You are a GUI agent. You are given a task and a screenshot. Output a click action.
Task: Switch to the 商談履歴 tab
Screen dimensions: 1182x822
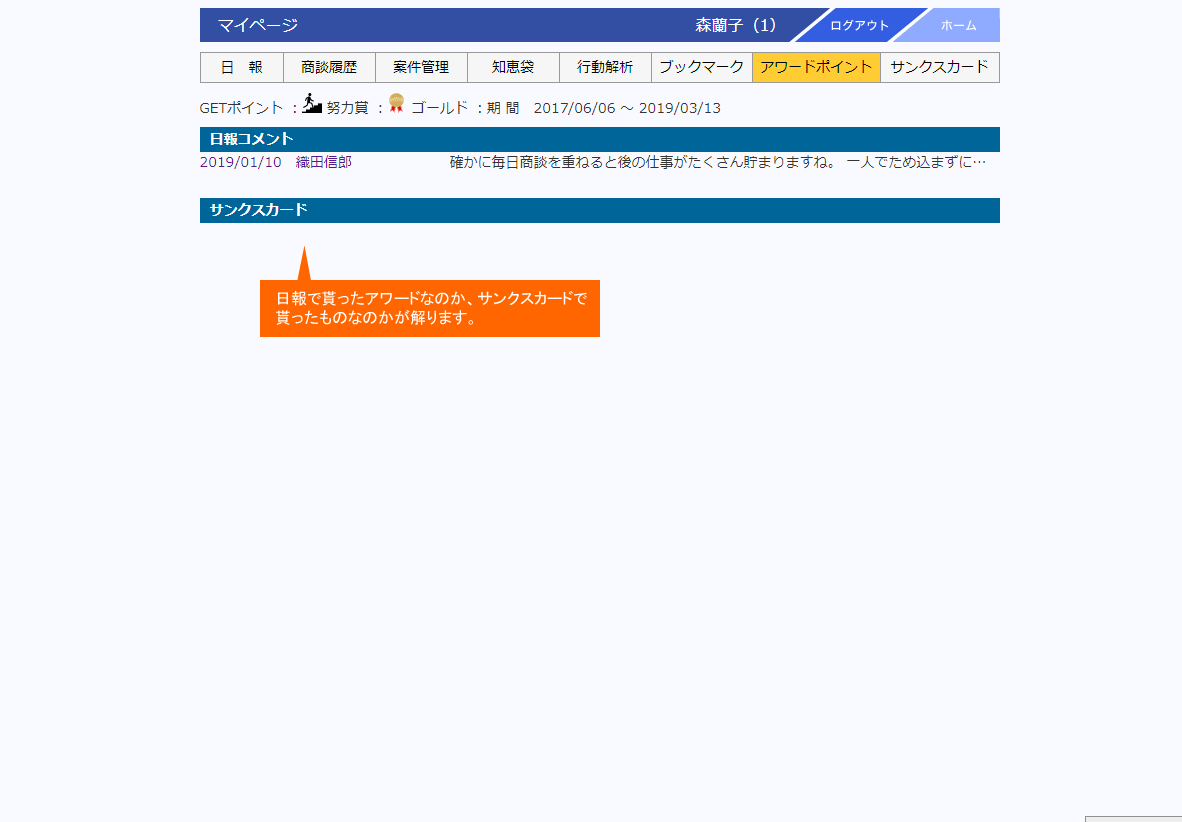coord(329,68)
